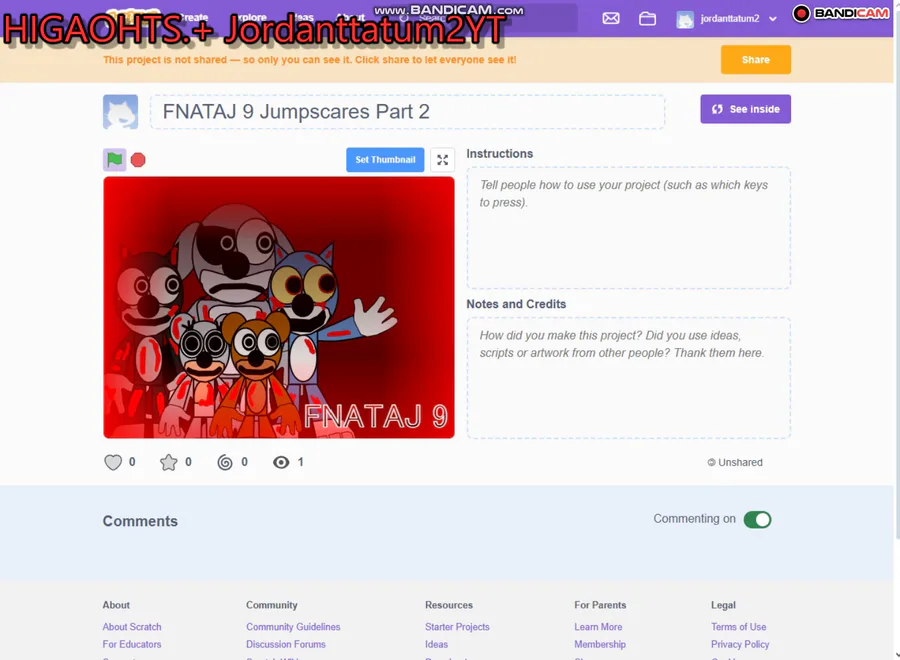The height and width of the screenshot is (660, 900).
Task: Click the star favorite icon
Action: pyautogui.click(x=169, y=462)
